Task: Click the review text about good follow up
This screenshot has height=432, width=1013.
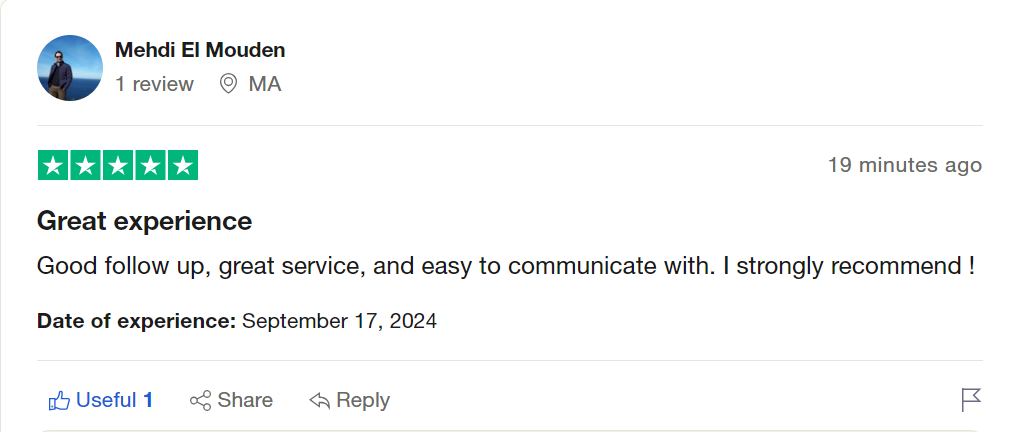Action: point(505,267)
